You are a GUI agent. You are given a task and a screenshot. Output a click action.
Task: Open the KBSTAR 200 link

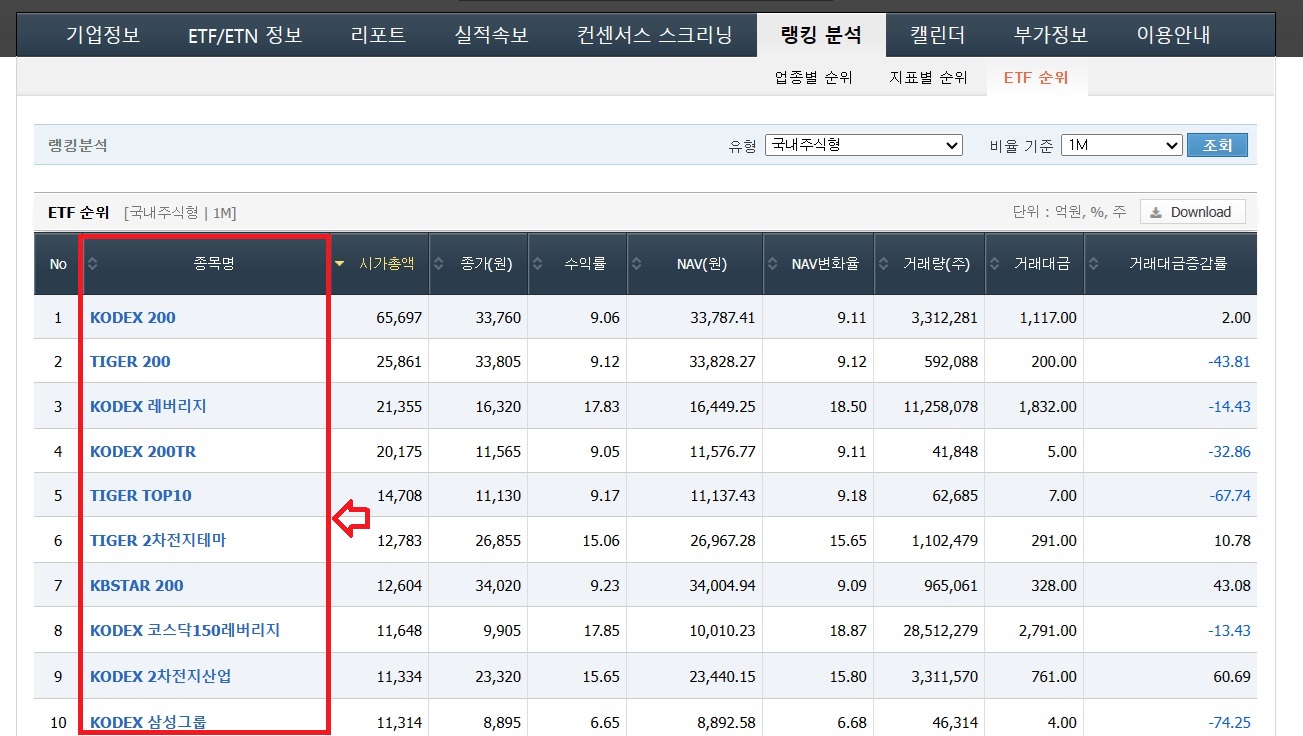click(x=137, y=585)
